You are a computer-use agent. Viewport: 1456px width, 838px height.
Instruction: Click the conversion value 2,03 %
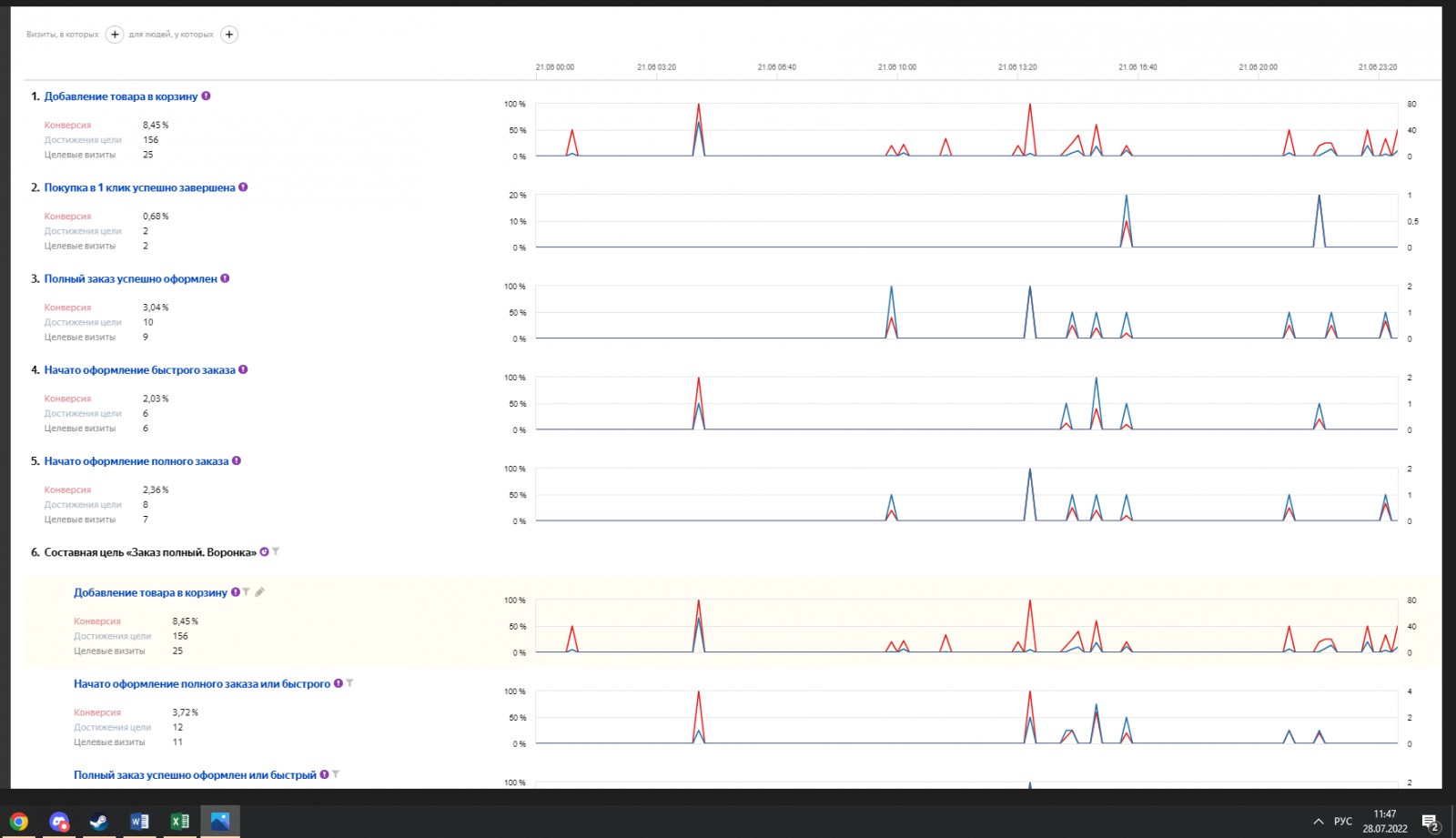156,399
